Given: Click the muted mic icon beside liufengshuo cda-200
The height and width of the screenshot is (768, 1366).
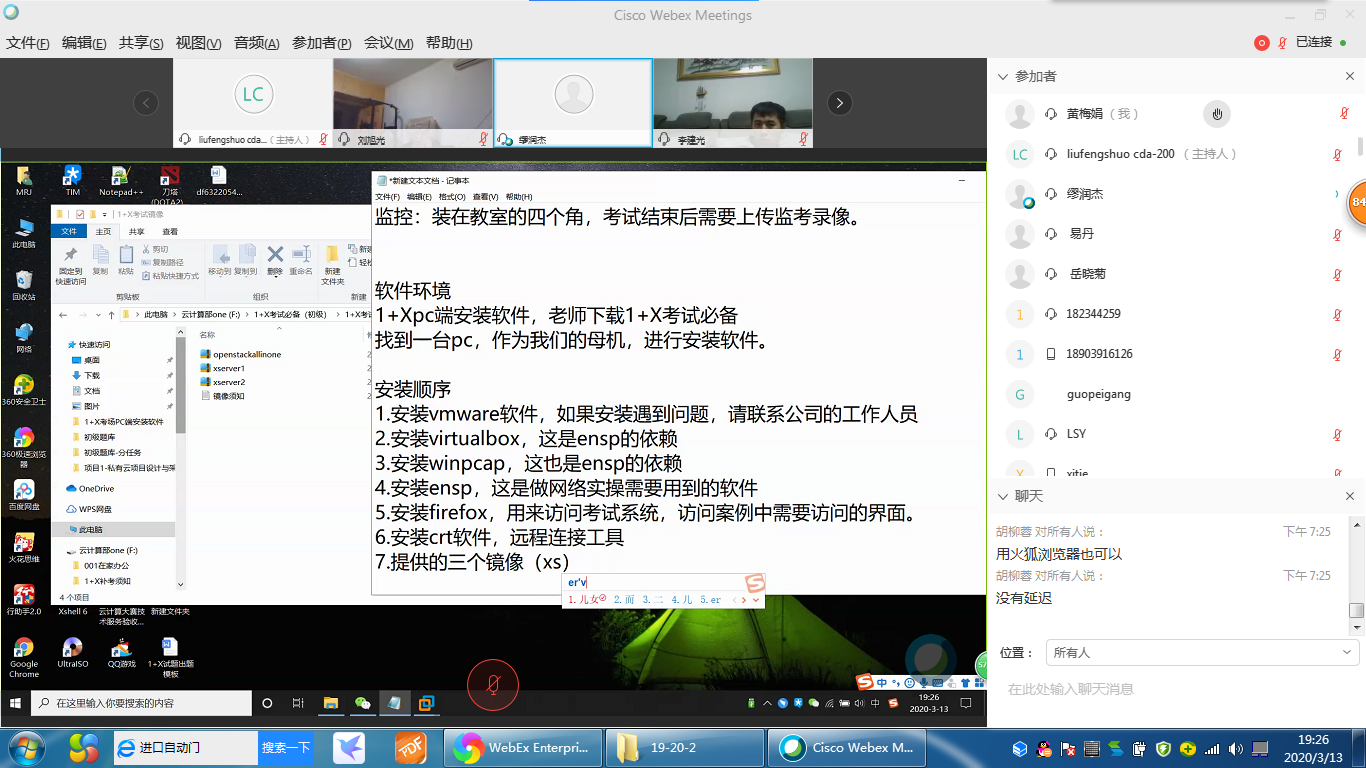Looking at the screenshot, I should [1337, 154].
